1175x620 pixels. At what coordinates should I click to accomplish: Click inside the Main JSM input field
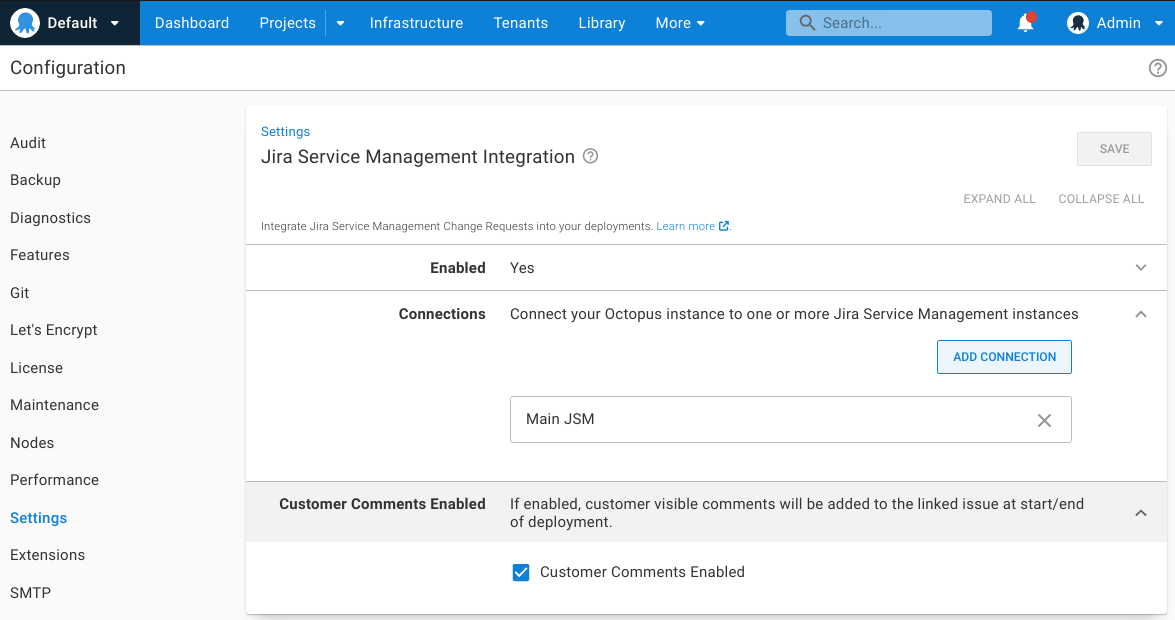tap(700, 420)
